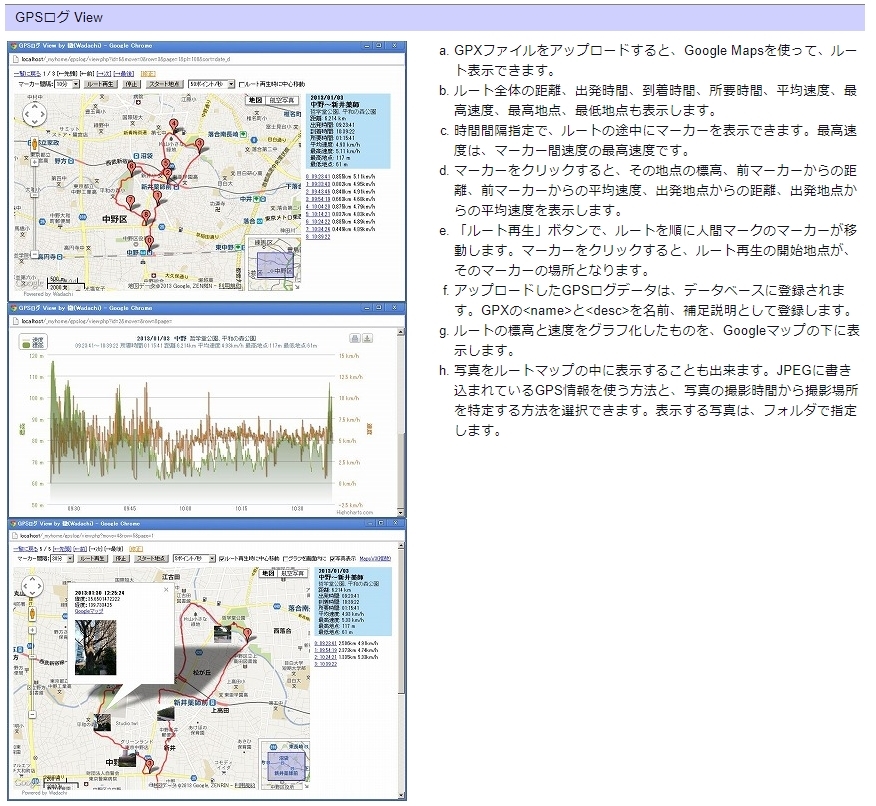This screenshot has width=876, height=806.
Task: Click scrollbar down arrow in graph window
Action: pyautogui.click(x=400, y=512)
